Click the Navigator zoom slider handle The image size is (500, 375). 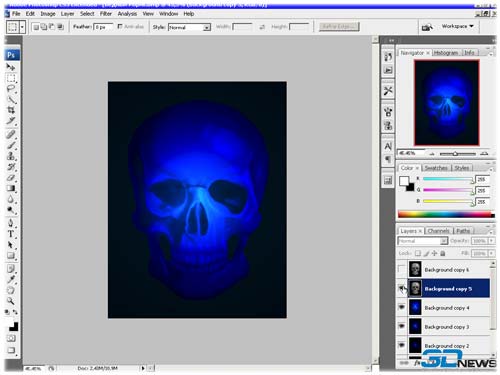pos(455,154)
